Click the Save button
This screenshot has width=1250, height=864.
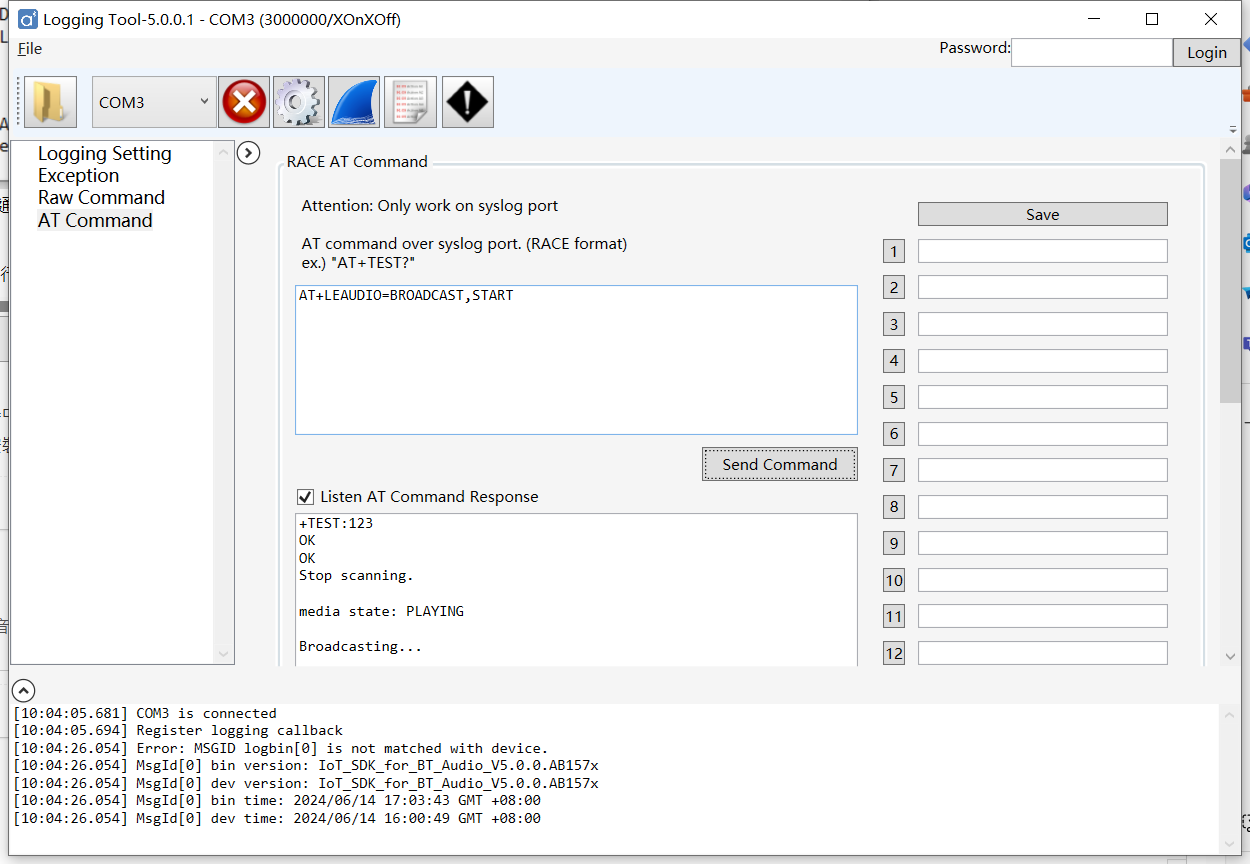[x=1042, y=214]
